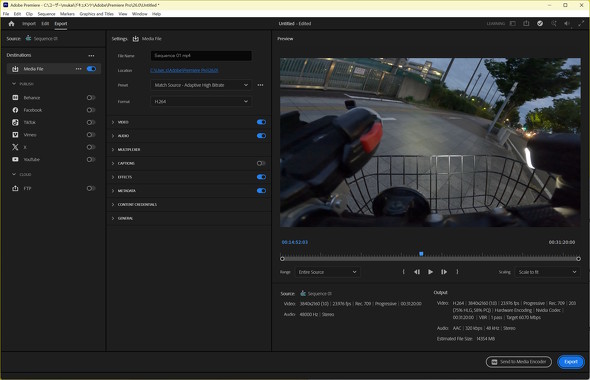Open Preset three-dot more options
This screenshot has height=380, width=590.
(x=260, y=85)
